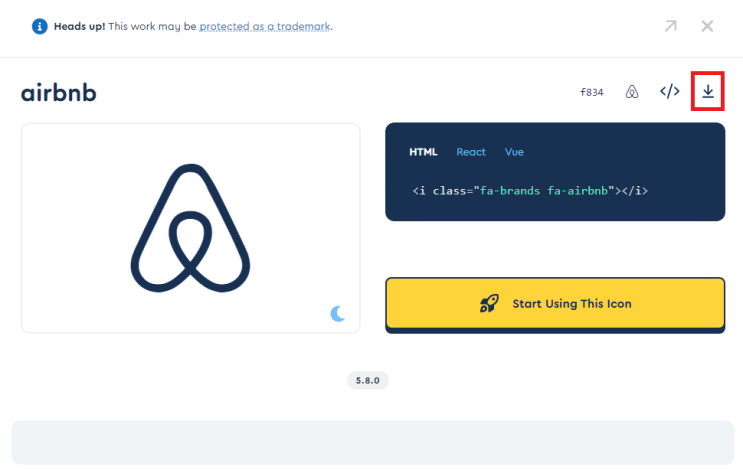
Task: Toggle dark mode with the moon icon
Action: tap(337, 313)
